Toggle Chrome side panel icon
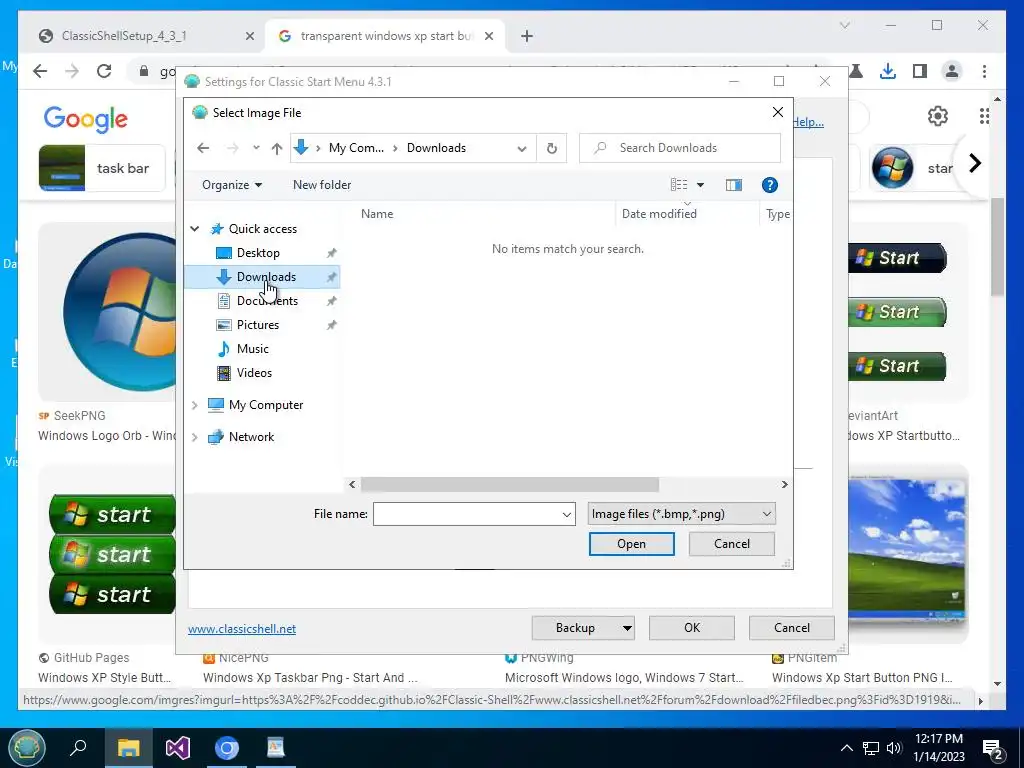This screenshot has width=1024, height=768. [920, 71]
